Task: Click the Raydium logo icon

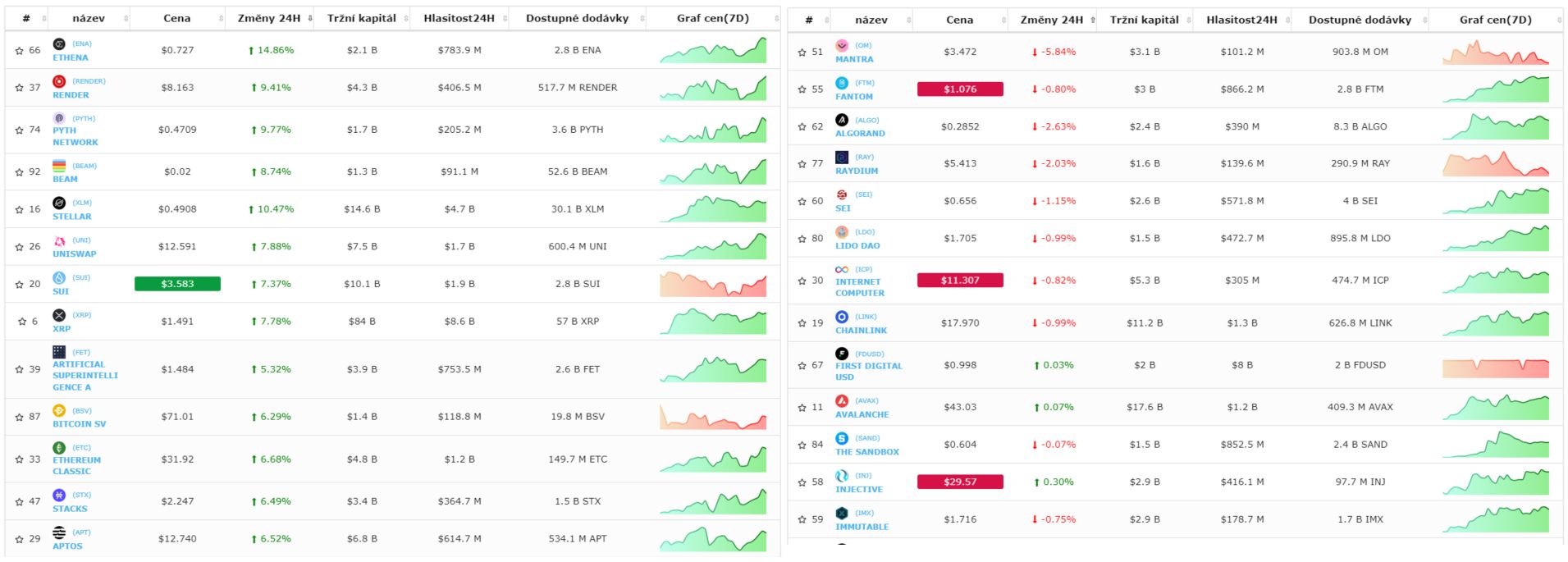Action: (x=842, y=157)
